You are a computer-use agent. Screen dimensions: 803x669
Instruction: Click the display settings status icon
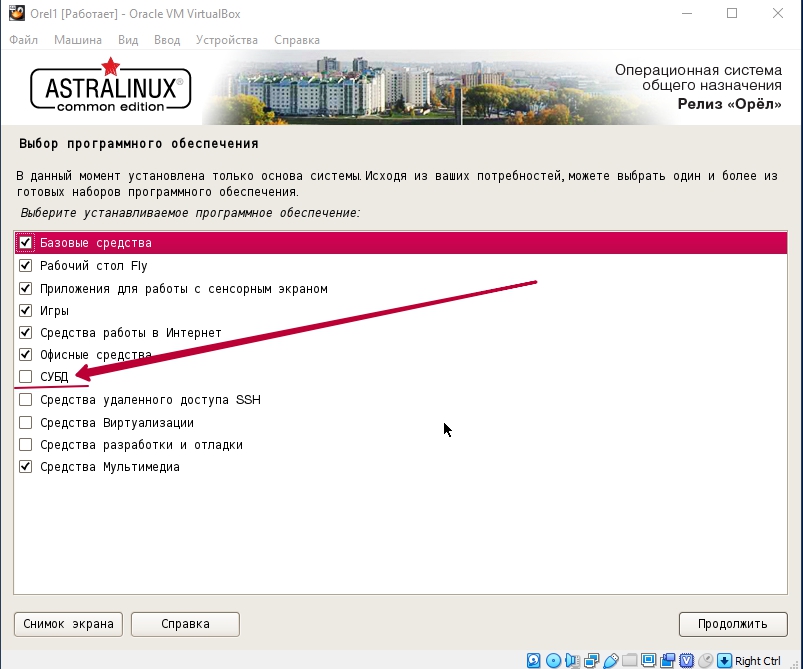click(x=648, y=660)
